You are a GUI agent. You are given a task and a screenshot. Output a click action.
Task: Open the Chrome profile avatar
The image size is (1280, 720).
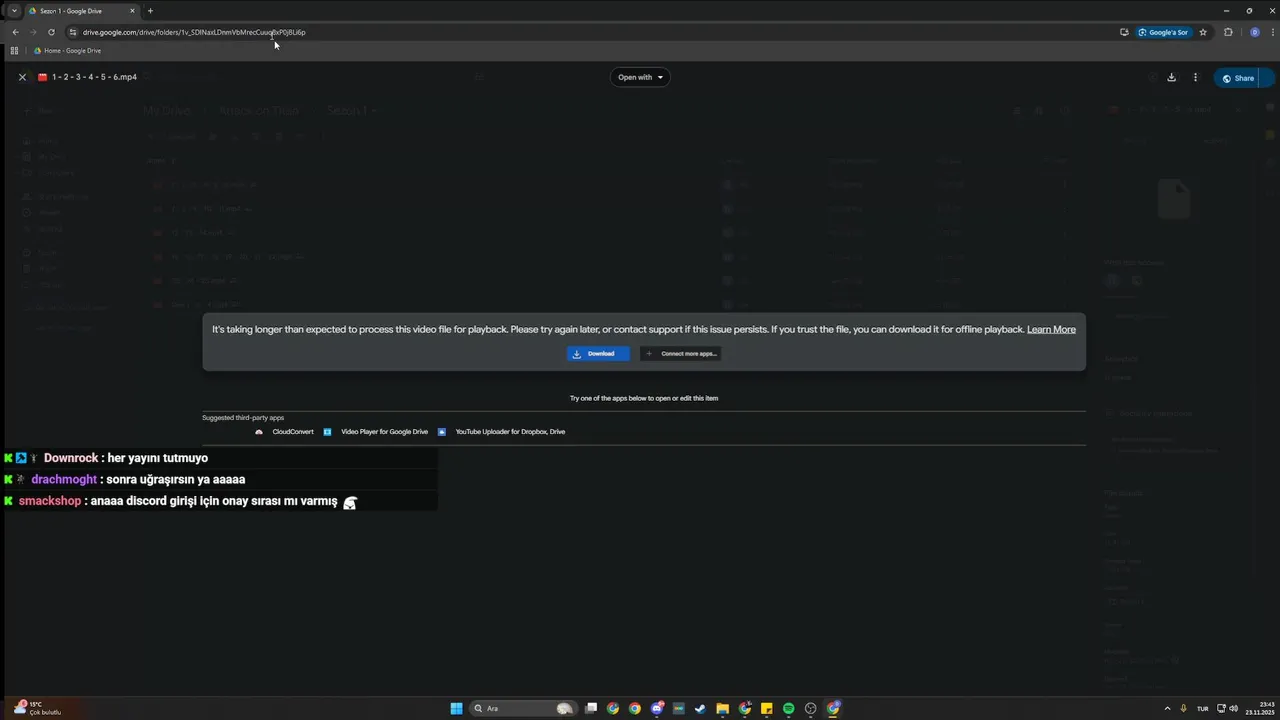pyautogui.click(x=1255, y=32)
